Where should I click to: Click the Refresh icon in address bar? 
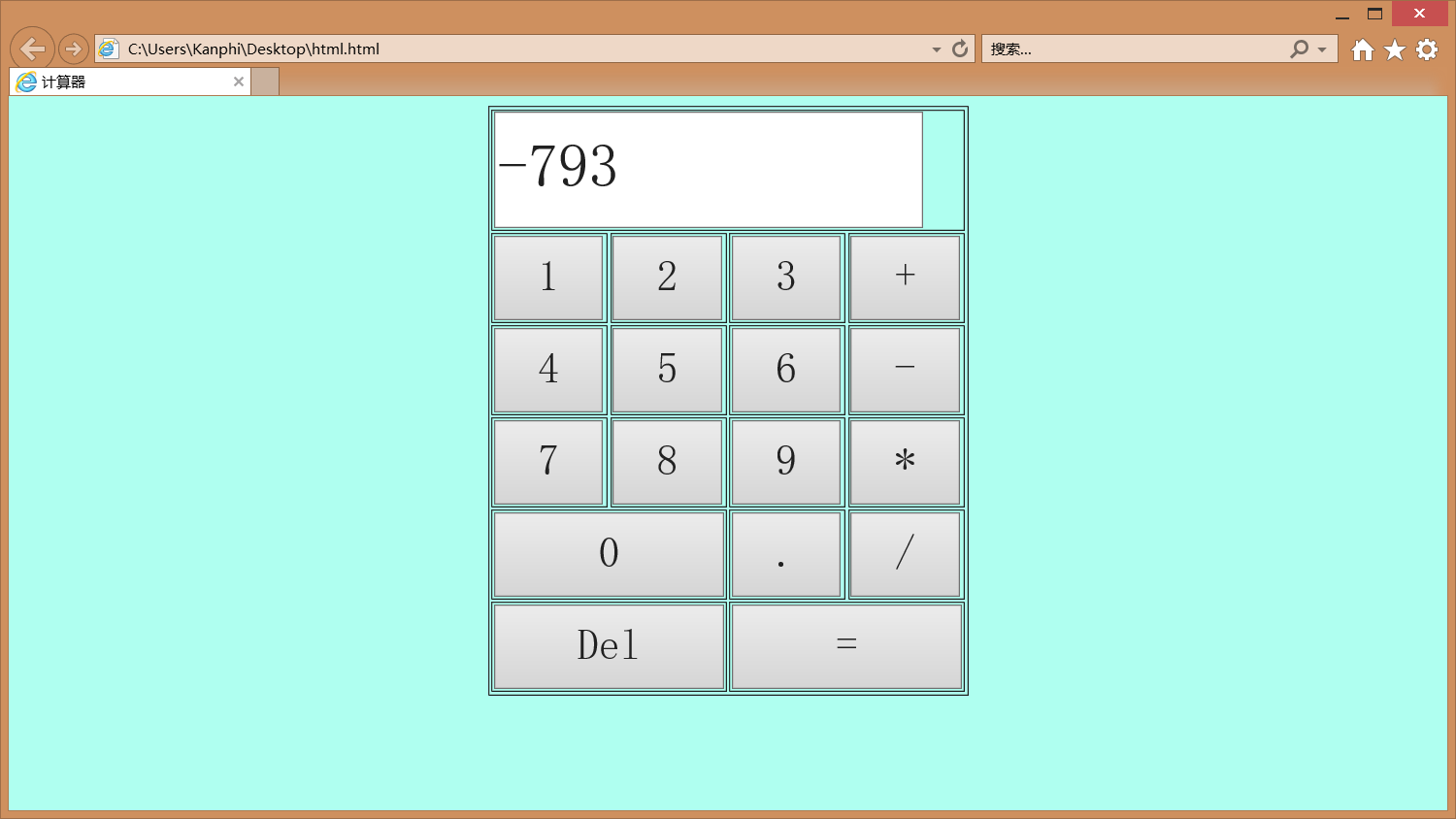tap(960, 49)
